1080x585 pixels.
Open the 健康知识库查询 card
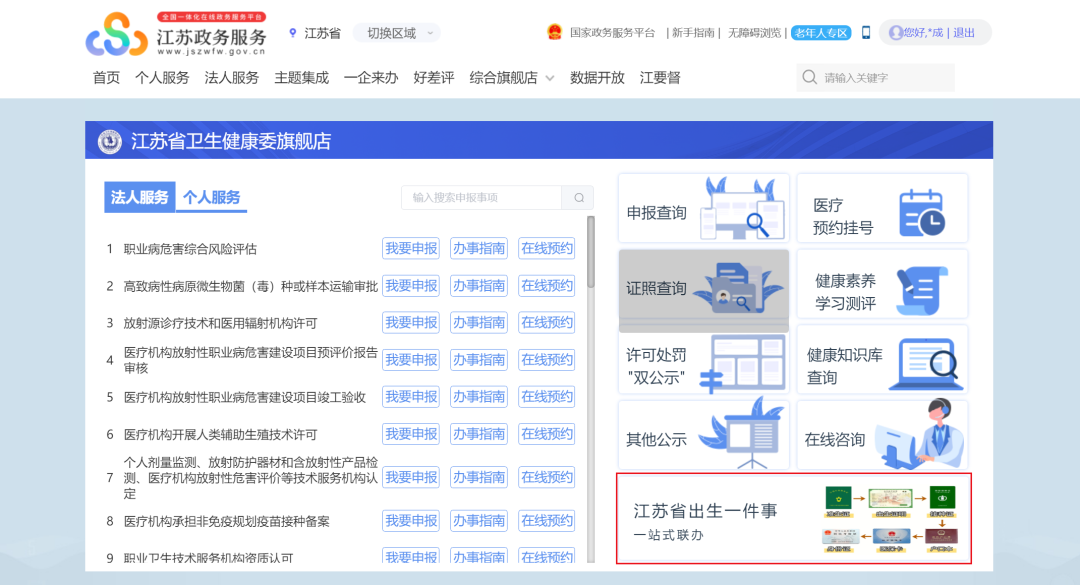pyautogui.click(x=882, y=360)
